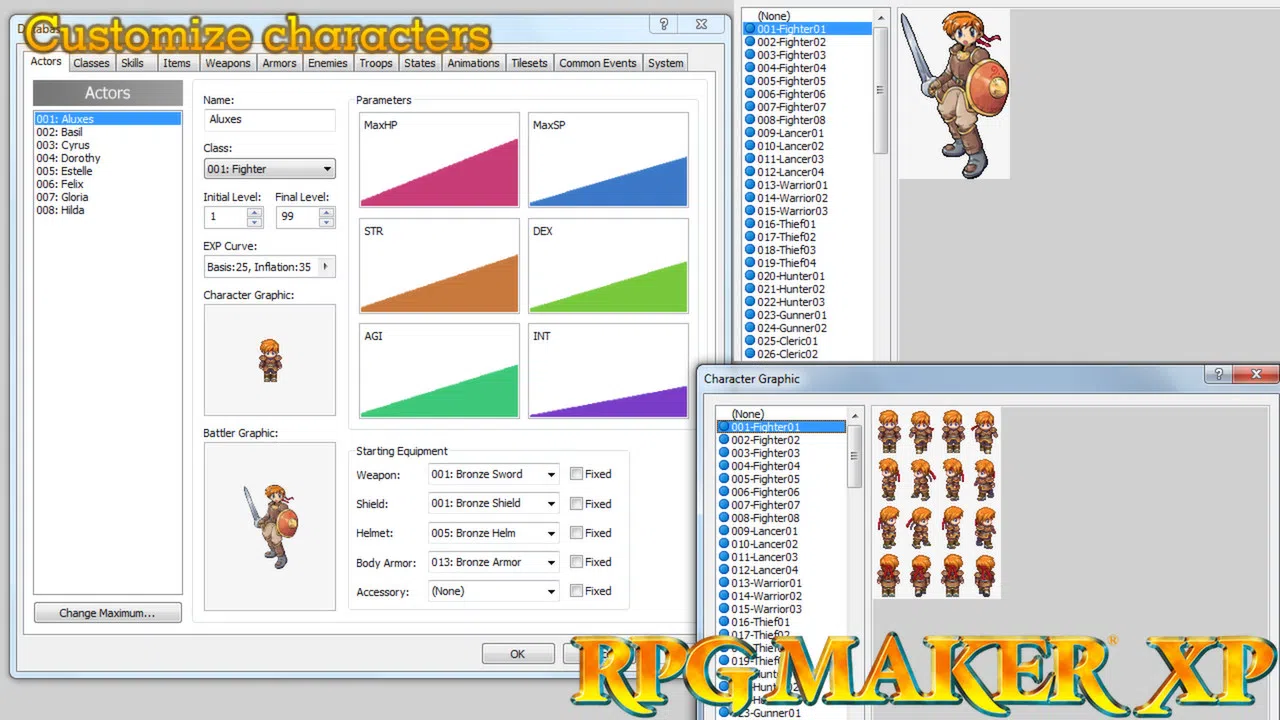Open the INT parameter curve graph
The height and width of the screenshot is (720, 1280).
608,371
